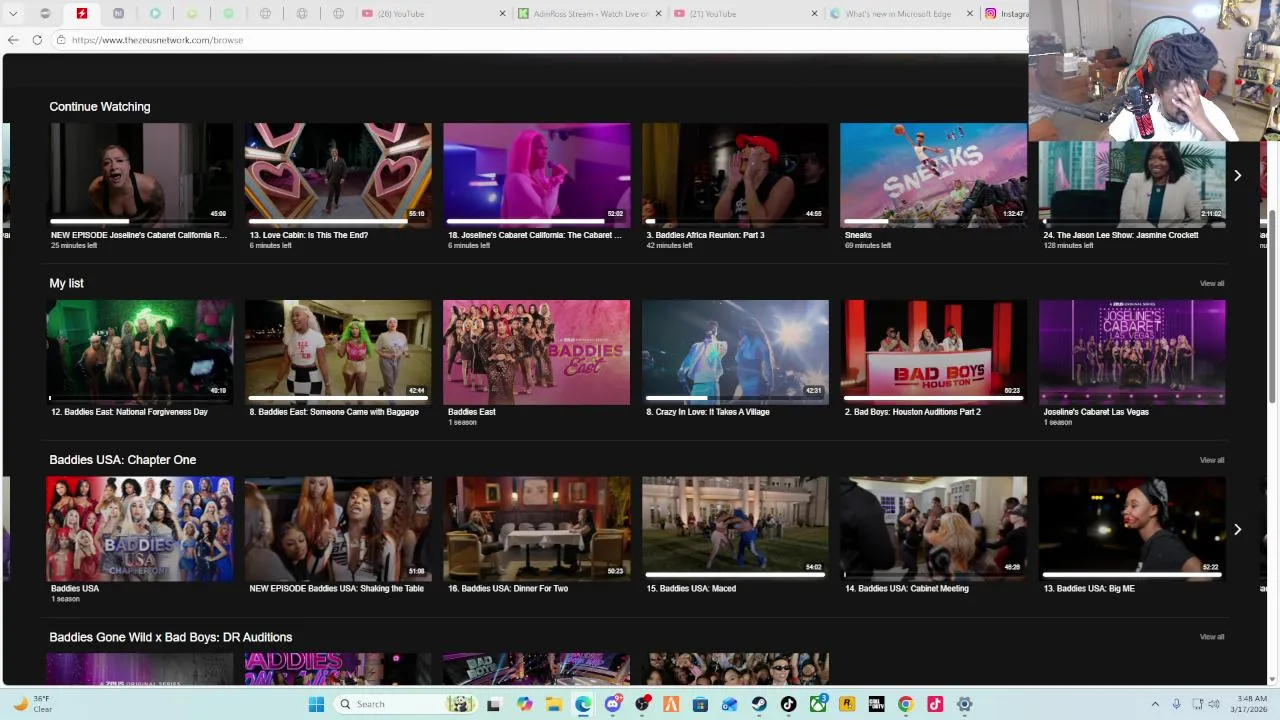This screenshot has width=1280, height=720.
Task: Close the What's new in Microsoft Edge tab
Action: click(x=969, y=14)
